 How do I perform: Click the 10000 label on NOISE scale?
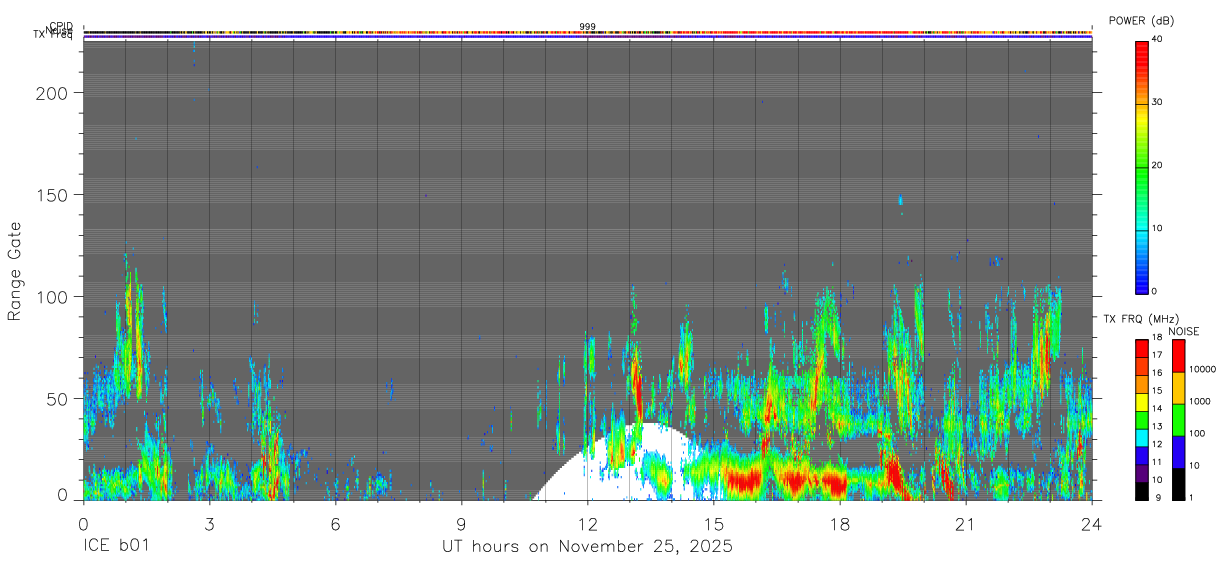pos(1201,369)
